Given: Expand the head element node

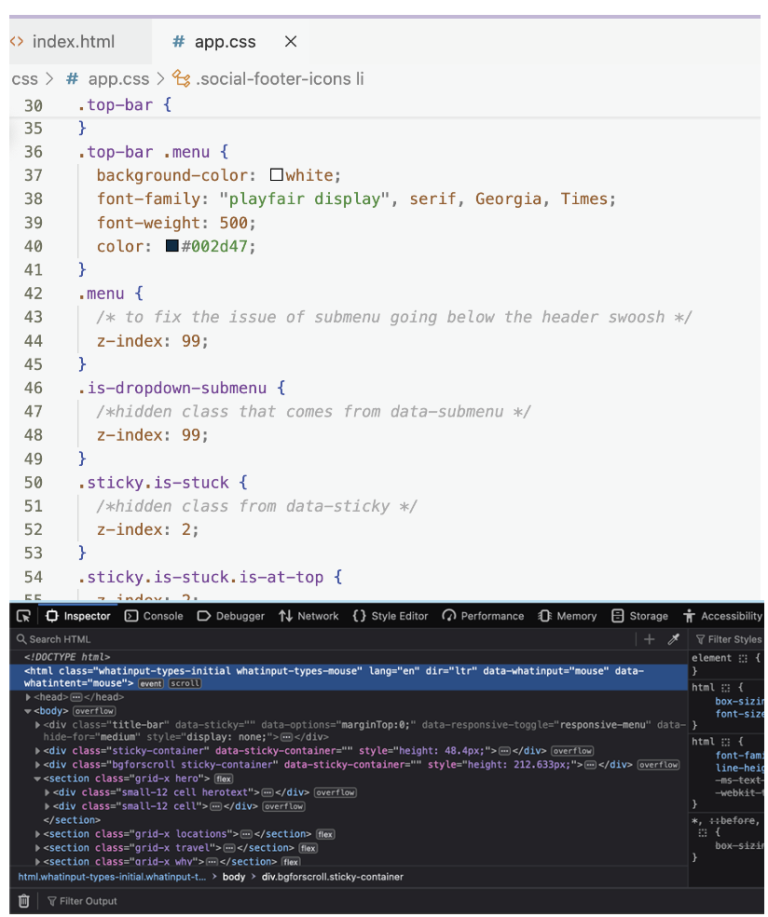Looking at the screenshot, I should (28, 697).
